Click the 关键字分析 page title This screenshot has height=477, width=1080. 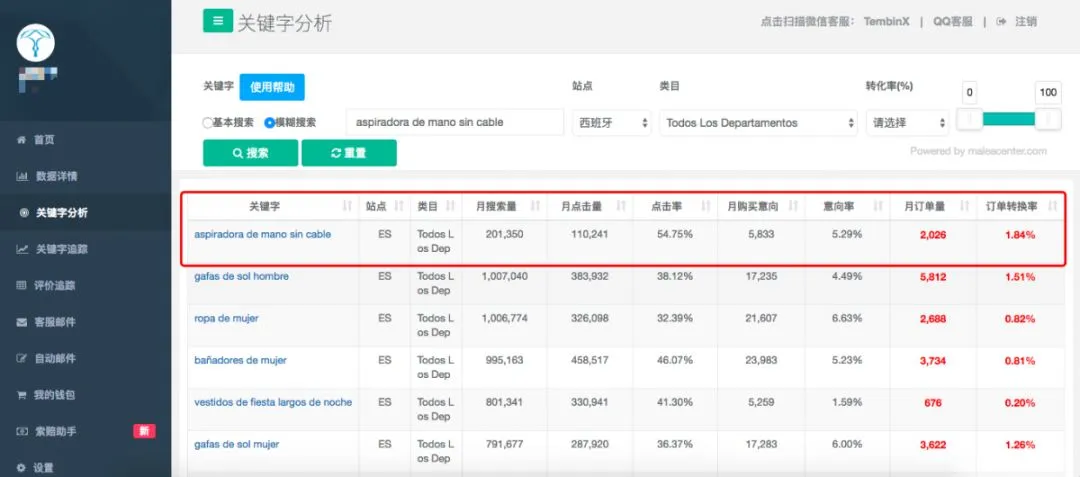(x=284, y=23)
